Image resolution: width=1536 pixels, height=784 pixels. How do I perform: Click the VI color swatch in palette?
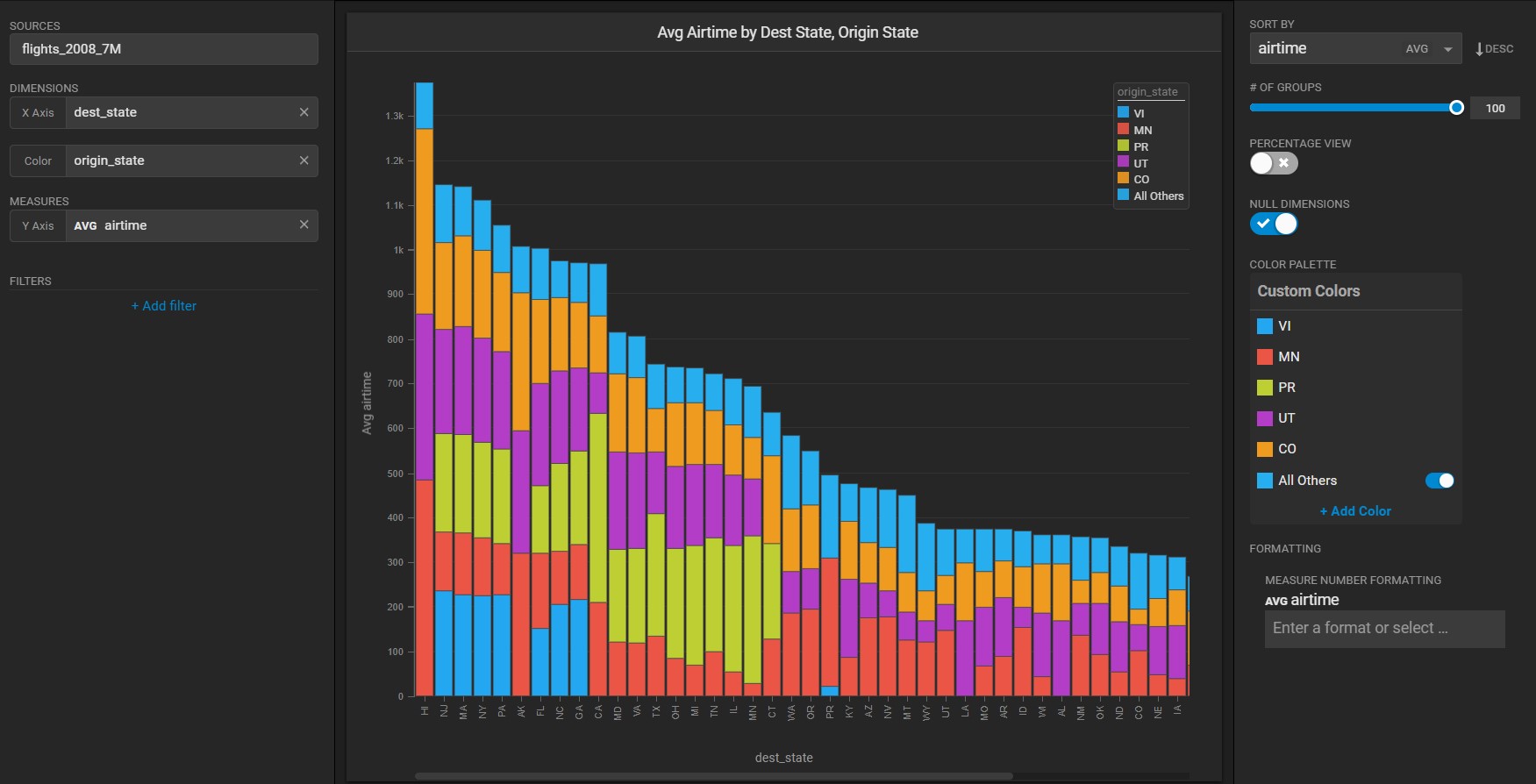(x=1264, y=326)
